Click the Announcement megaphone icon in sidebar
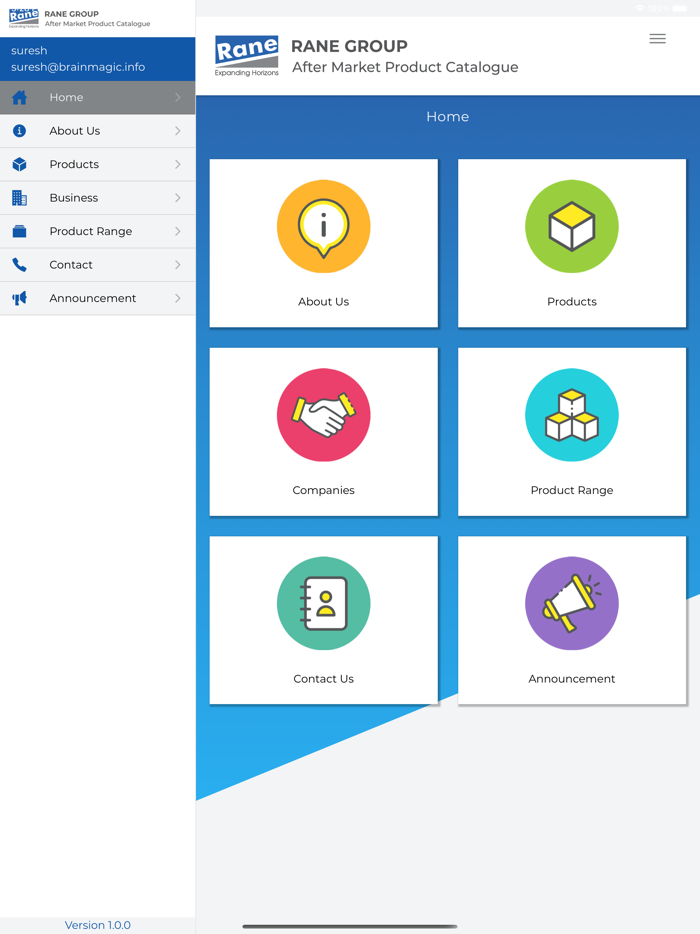Image resolution: width=700 pixels, height=934 pixels. [19, 298]
